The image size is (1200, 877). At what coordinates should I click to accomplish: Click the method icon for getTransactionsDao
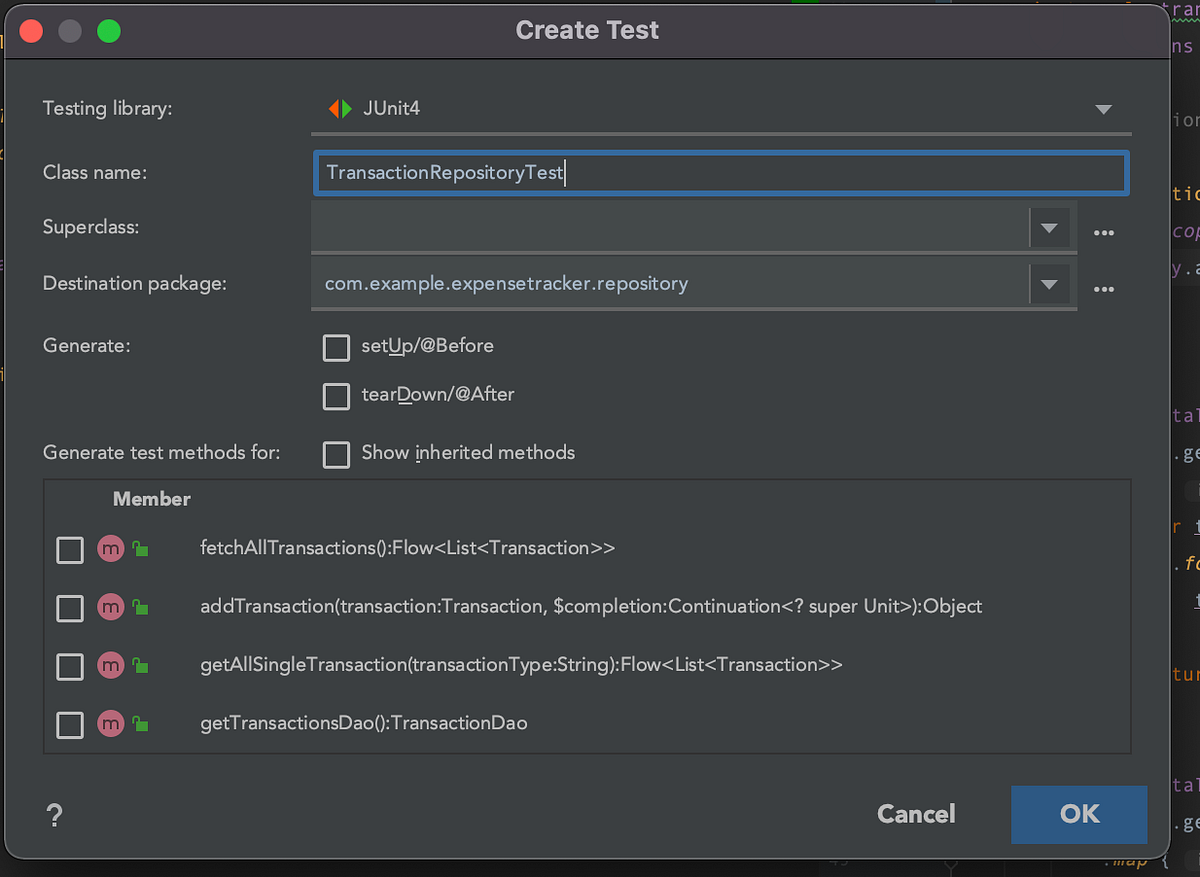[110, 724]
